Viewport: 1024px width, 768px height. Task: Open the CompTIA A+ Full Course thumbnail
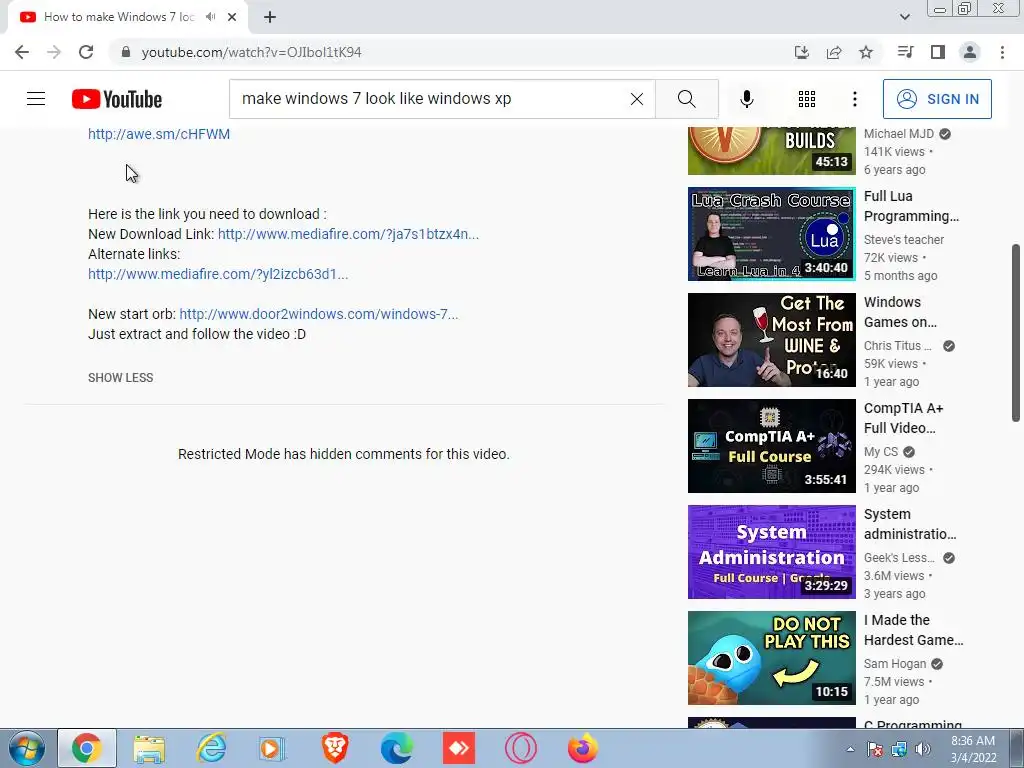point(771,446)
